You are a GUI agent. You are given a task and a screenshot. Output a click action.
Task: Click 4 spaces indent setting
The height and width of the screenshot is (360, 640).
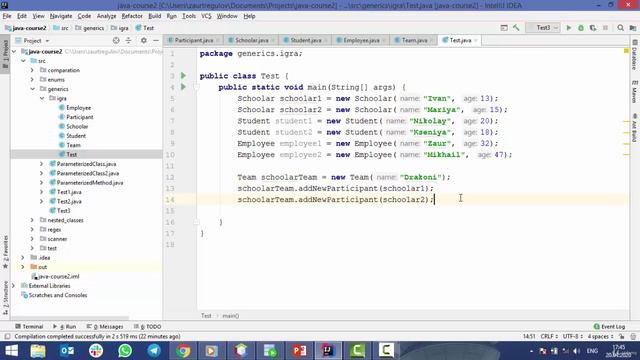click(x=600, y=337)
